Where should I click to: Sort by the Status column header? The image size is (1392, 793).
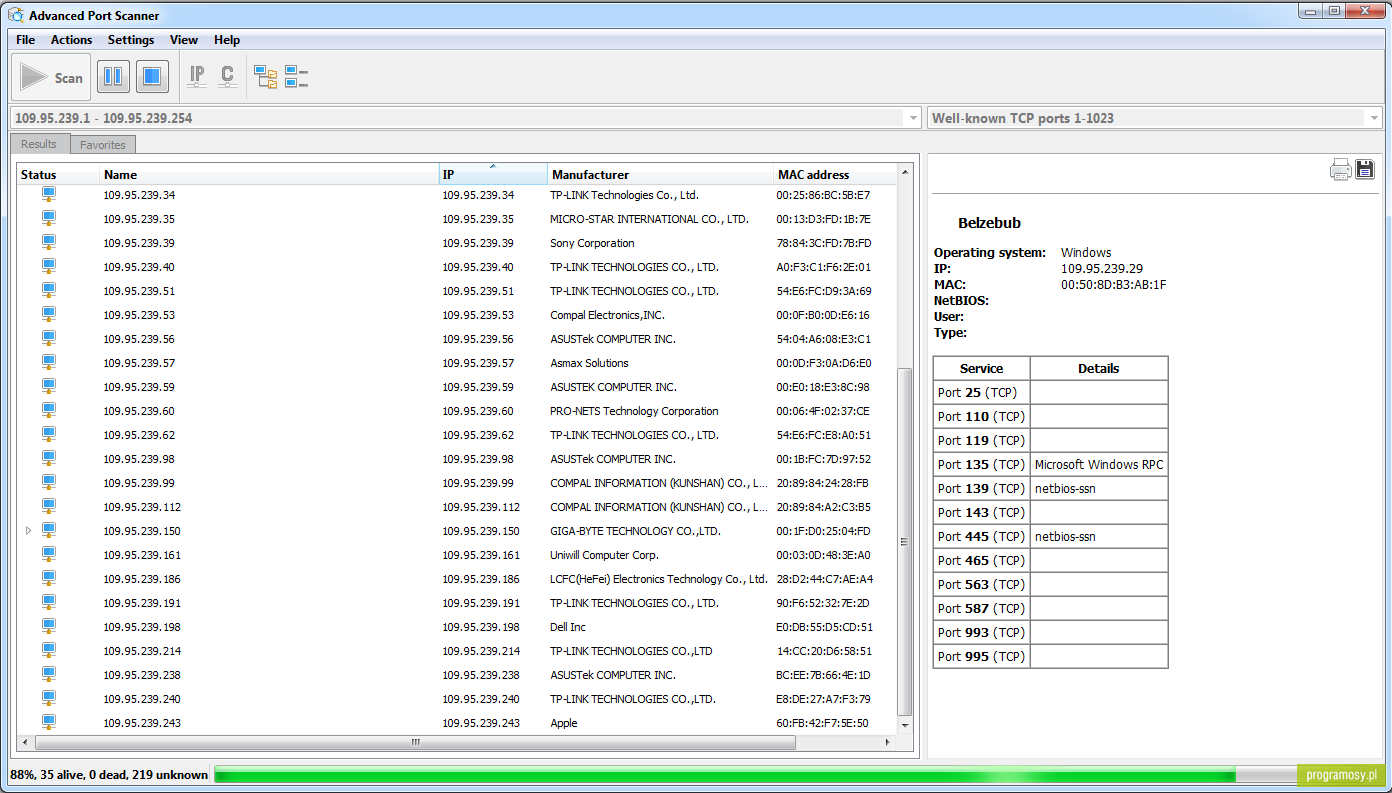click(58, 175)
